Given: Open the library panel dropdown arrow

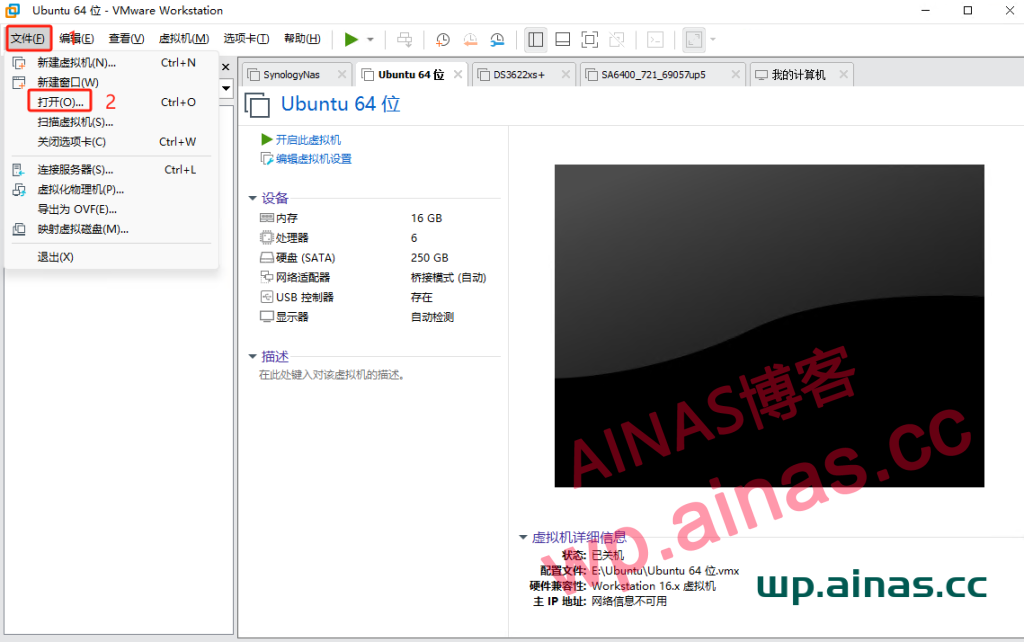Looking at the screenshot, I should [226, 88].
